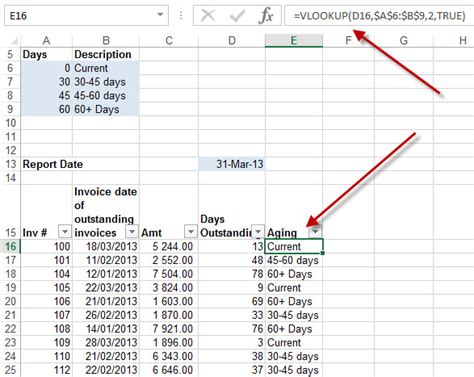474x377 pixels.
Task: Click the lookup days value 30 cell
Action: pyautogui.click(x=46, y=82)
